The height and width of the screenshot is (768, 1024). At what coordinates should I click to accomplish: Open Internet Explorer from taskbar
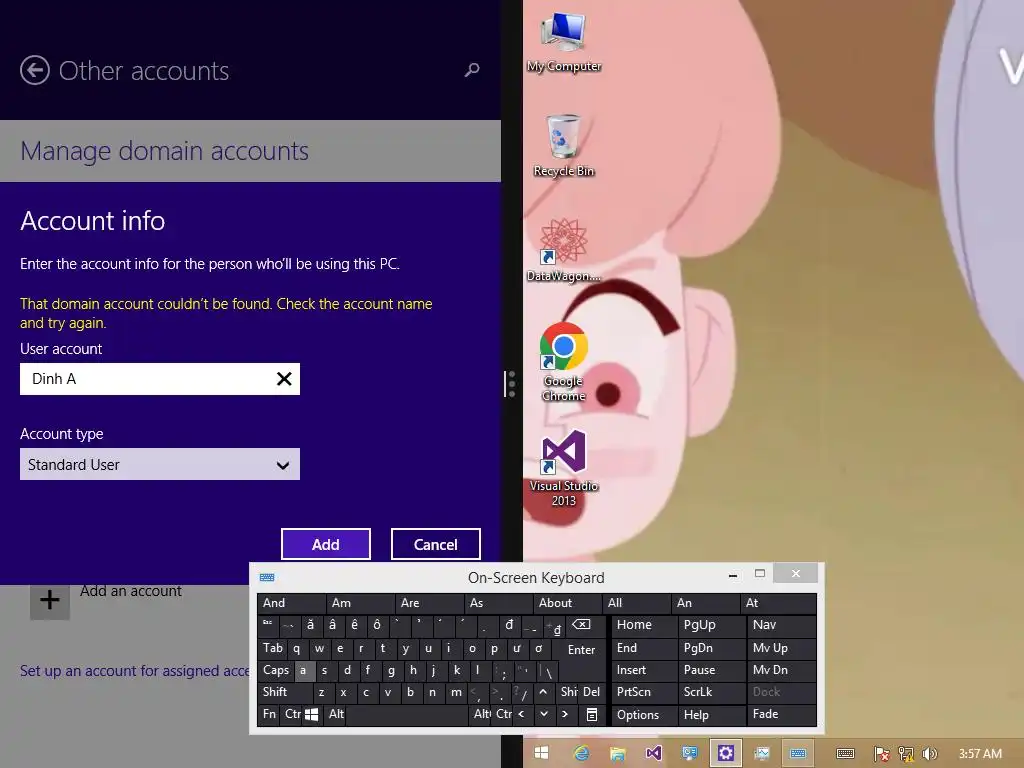581,753
